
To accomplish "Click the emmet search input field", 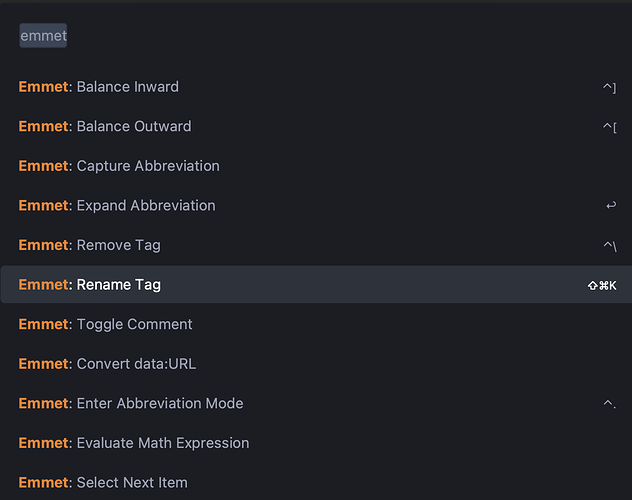I will click(x=316, y=35).
